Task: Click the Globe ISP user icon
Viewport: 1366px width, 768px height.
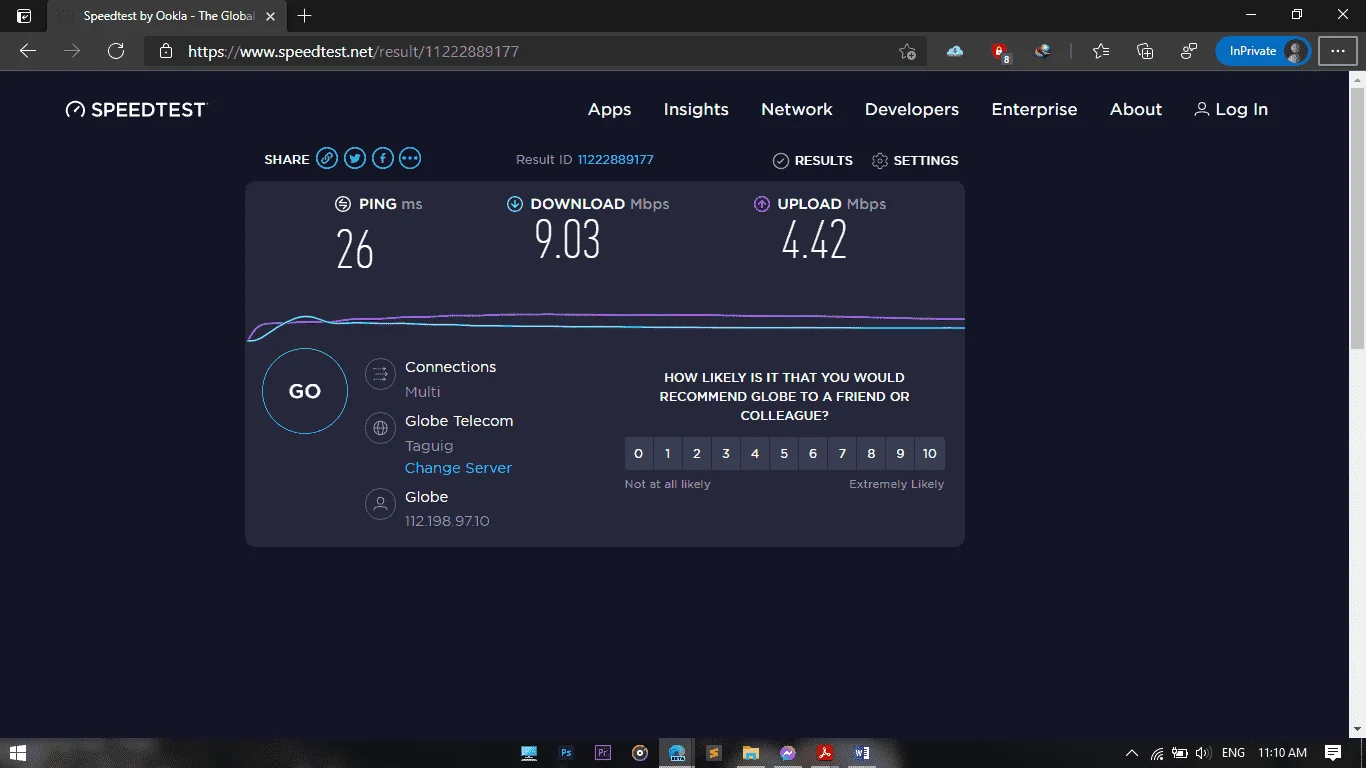Action: pos(380,505)
